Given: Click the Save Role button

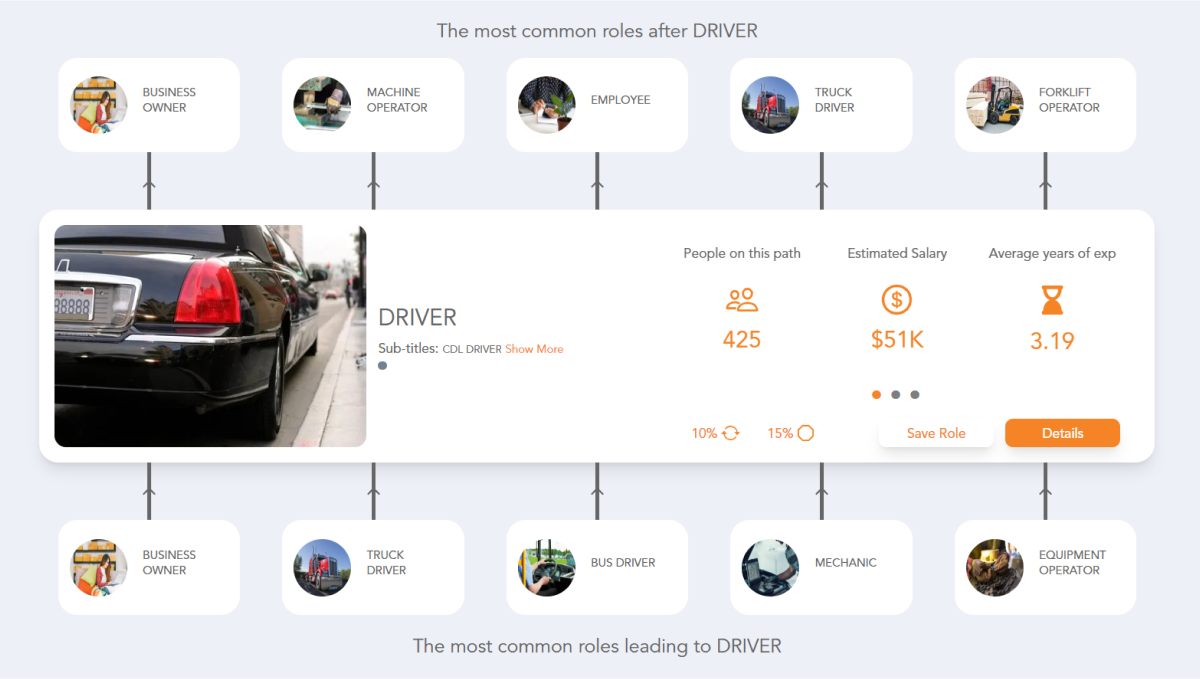Looking at the screenshot, I should coord(936,432).
